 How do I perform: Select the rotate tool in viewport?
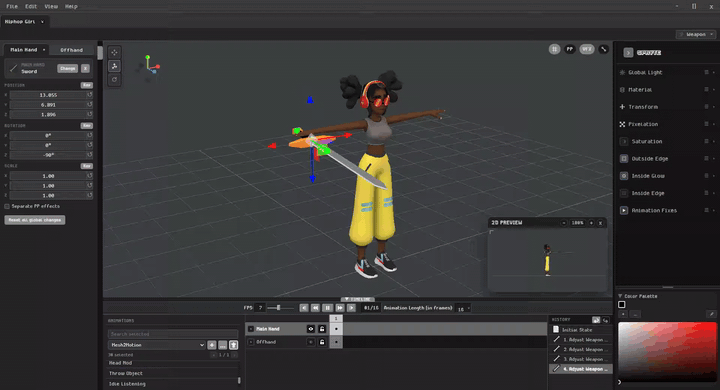click(114, 79)
